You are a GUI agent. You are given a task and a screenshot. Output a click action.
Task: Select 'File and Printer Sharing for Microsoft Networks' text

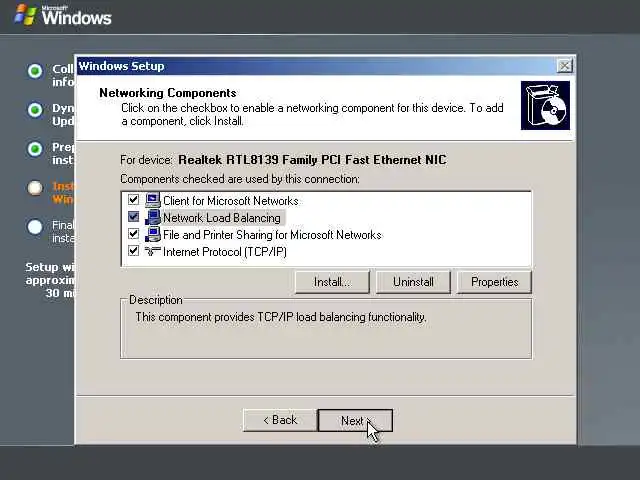272,235
